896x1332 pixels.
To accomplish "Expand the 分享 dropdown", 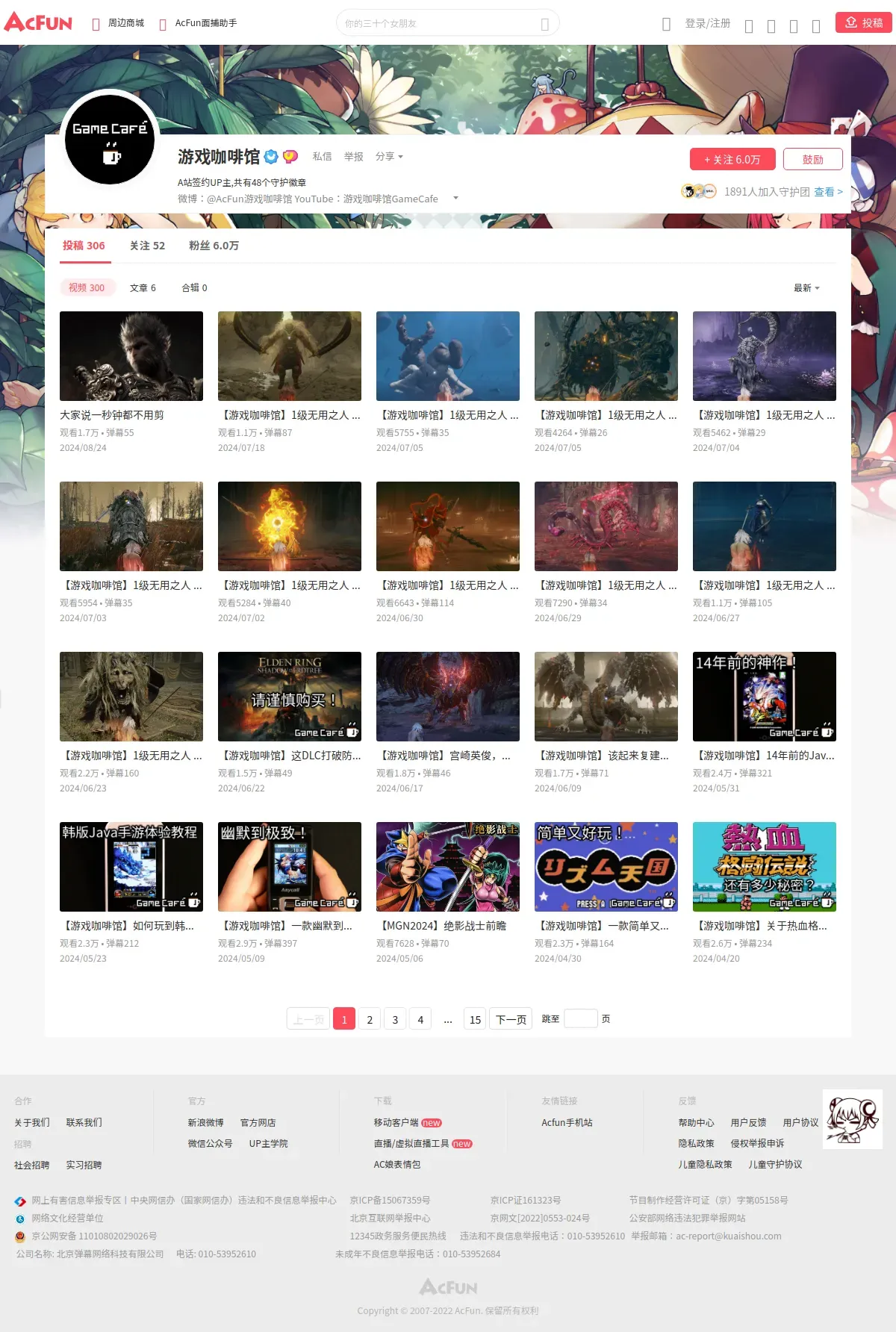I will click(x=389, y=157).
